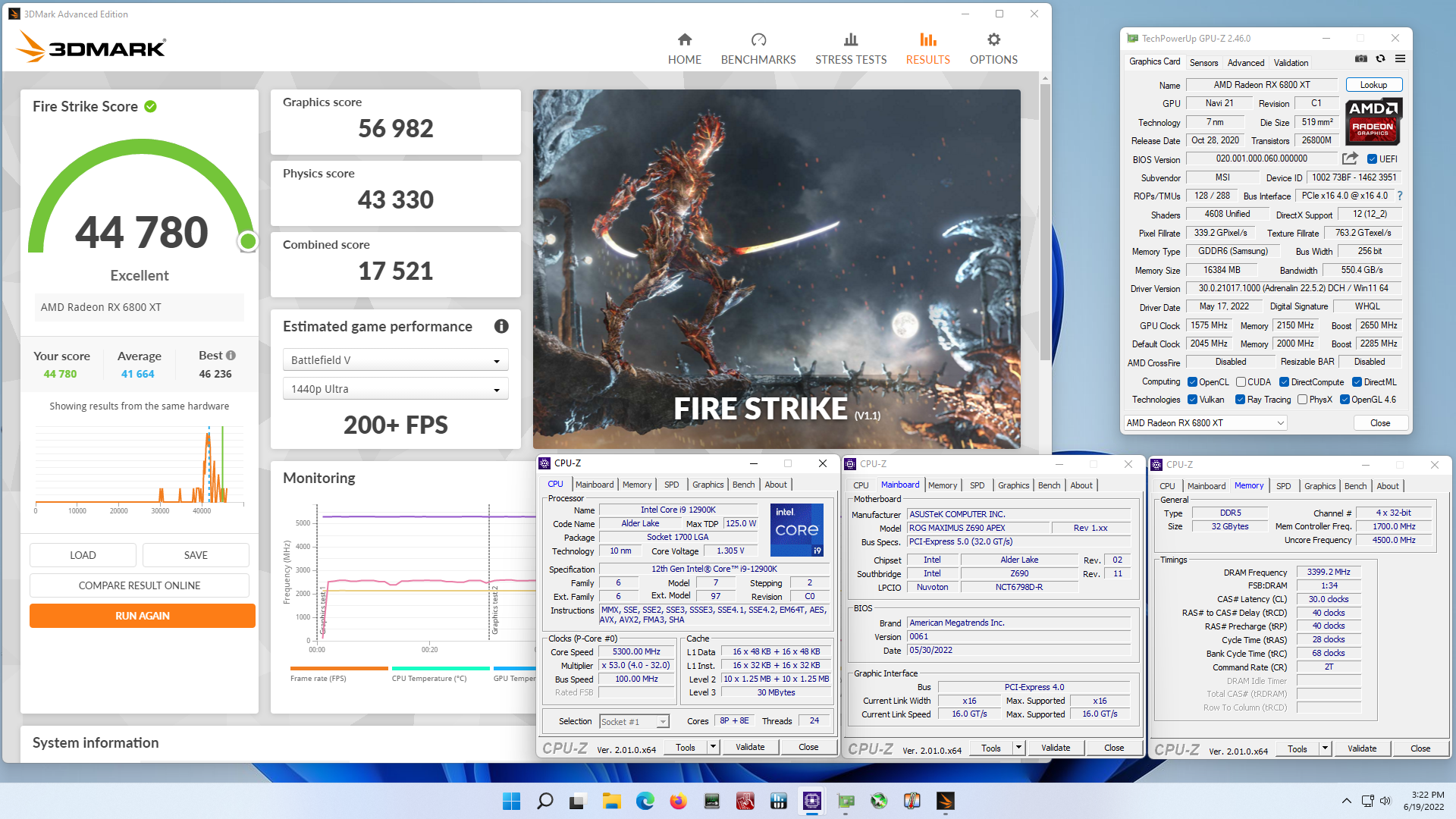This screenshot has height=819, width=1456.
Task: Click the orange RUN AGAIN button
Action: coord(143,616)
